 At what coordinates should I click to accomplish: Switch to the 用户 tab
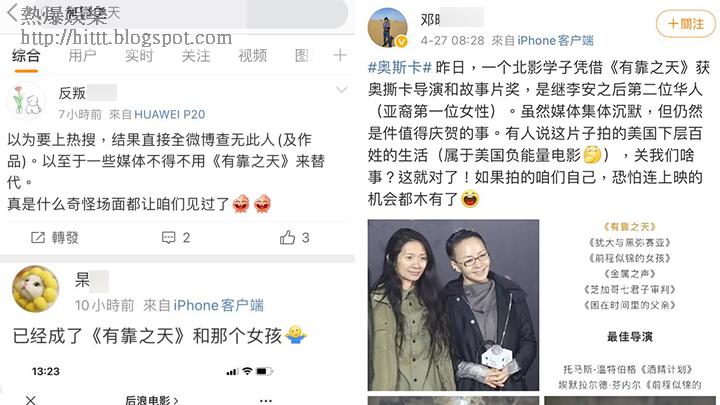tap(82, 56)
